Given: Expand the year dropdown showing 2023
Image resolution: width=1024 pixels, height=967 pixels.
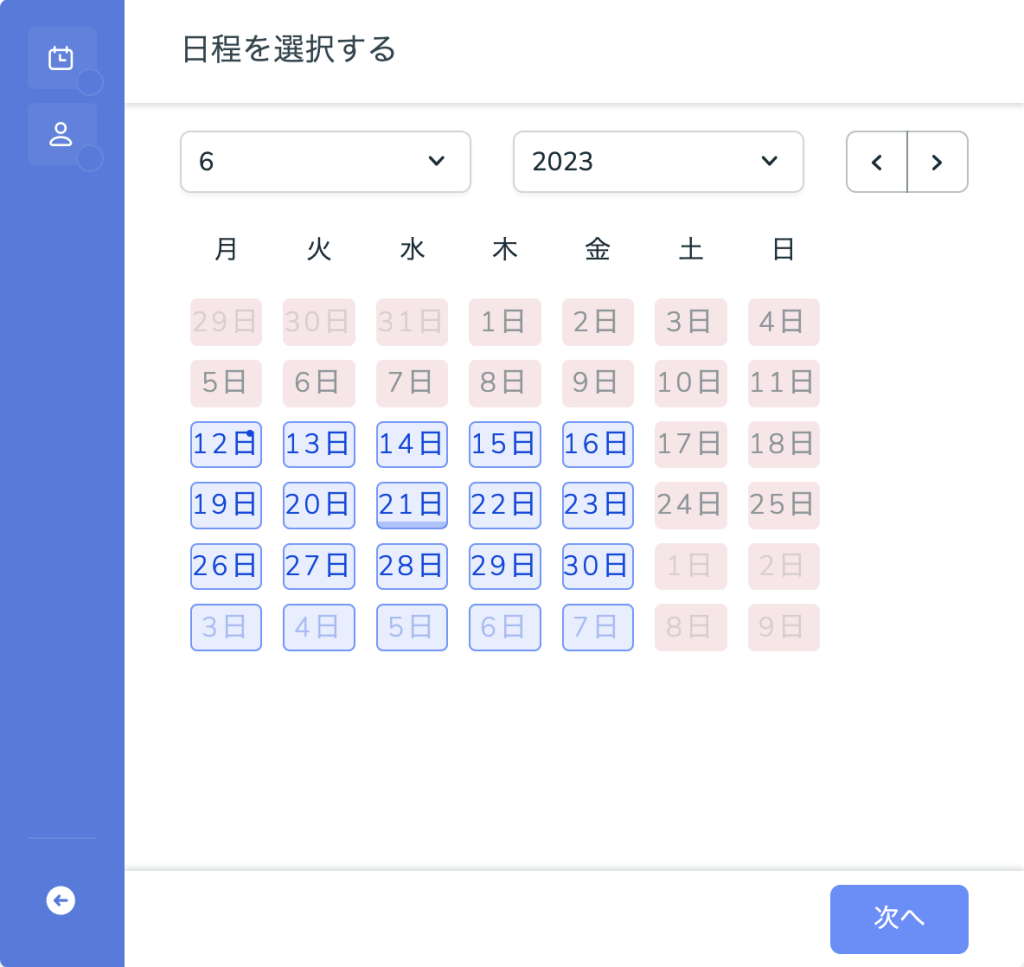Looking at the screenshot, I should tap(658, 162).
